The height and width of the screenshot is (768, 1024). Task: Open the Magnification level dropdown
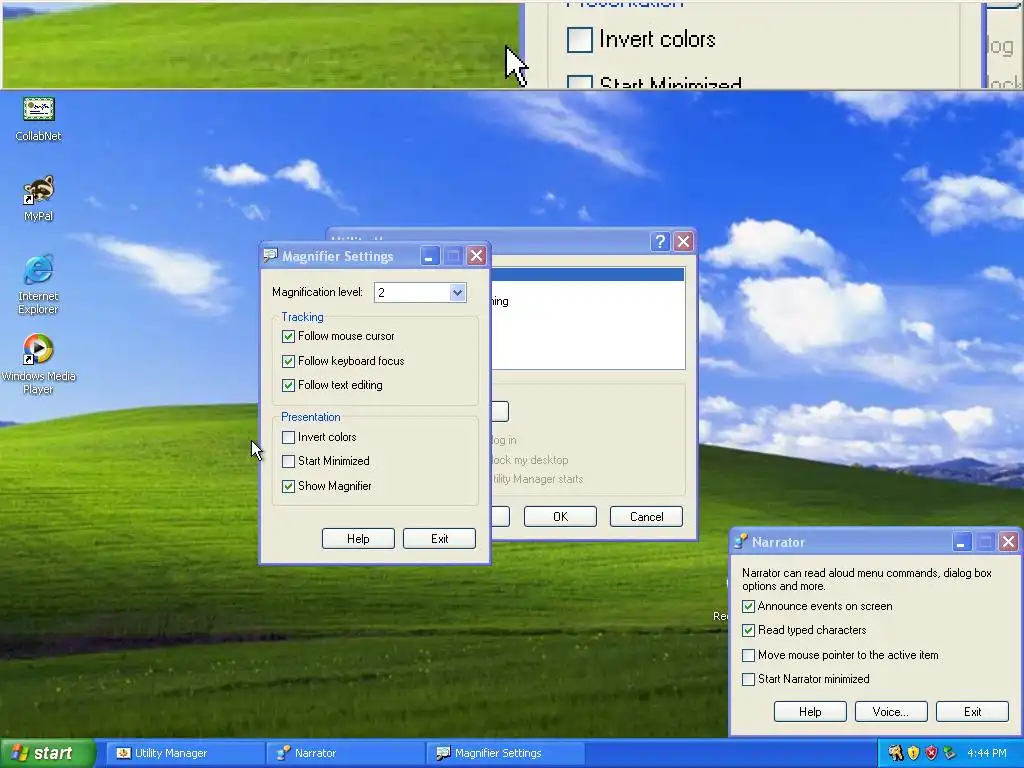click(x=457, y=292)
